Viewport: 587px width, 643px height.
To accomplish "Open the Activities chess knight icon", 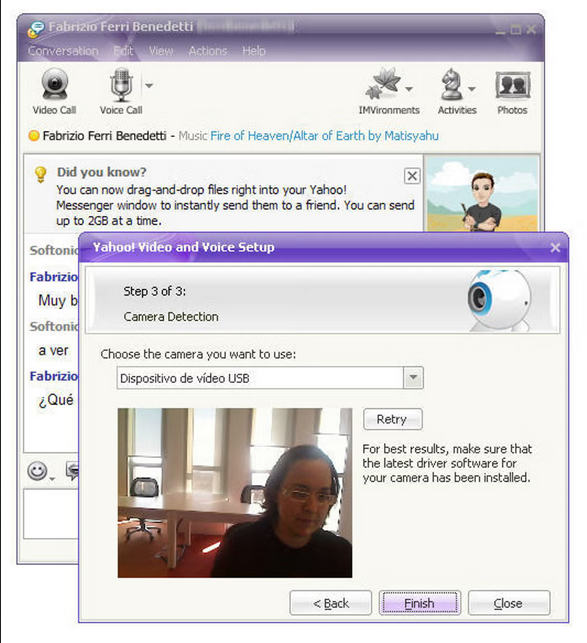I will click(451, 84).
